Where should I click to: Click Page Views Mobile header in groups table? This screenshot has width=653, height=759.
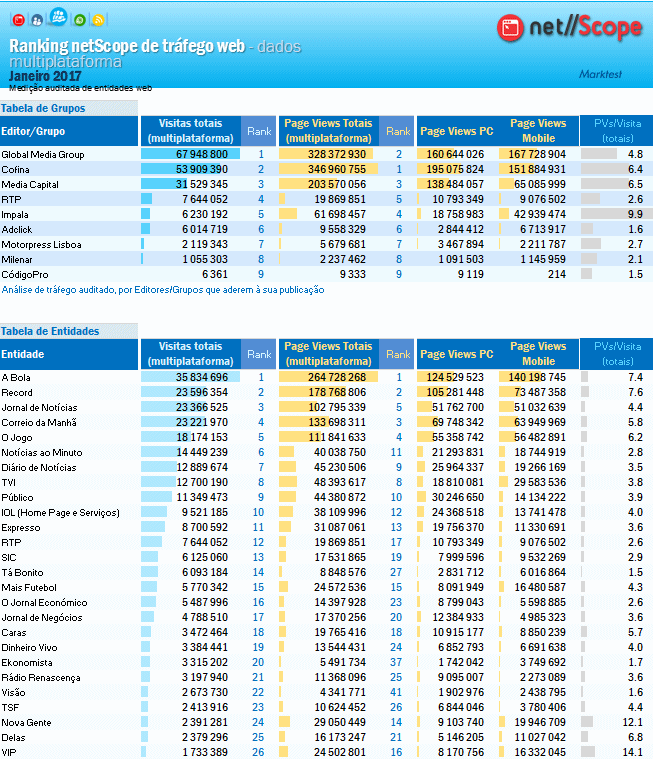(x=538, y=131)
